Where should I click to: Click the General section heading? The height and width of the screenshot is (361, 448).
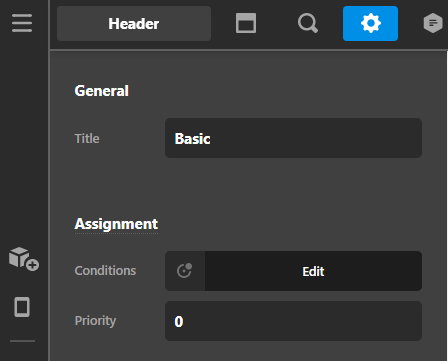(x=102, y=91)
